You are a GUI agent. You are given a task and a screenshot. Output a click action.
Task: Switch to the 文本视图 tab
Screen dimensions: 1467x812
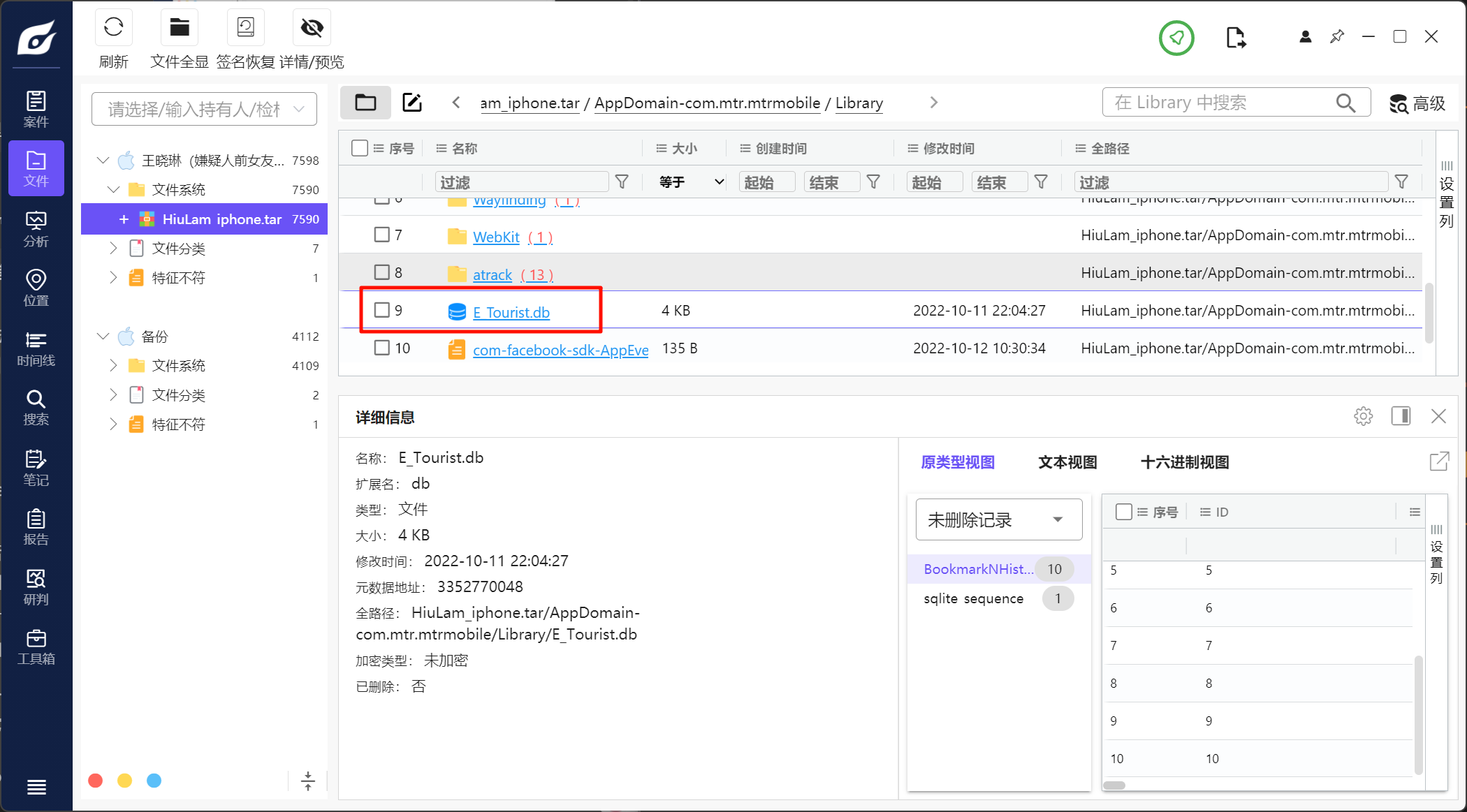[1067, 462]
